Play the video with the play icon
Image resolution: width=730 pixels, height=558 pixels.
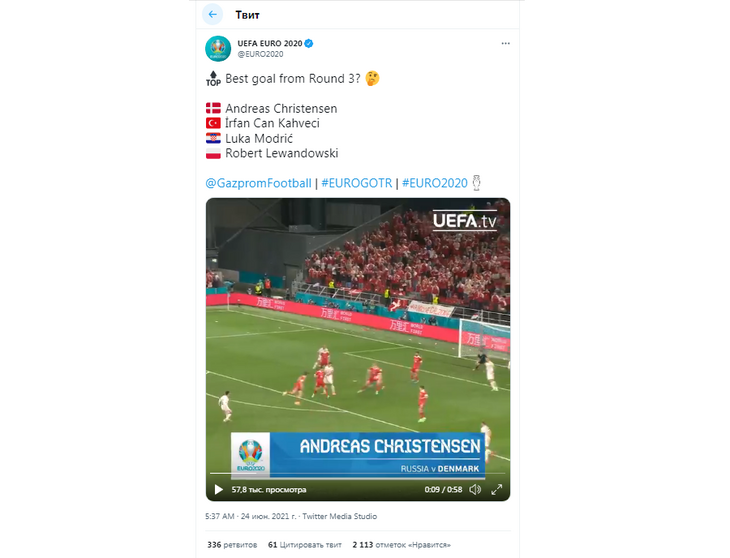218,490
